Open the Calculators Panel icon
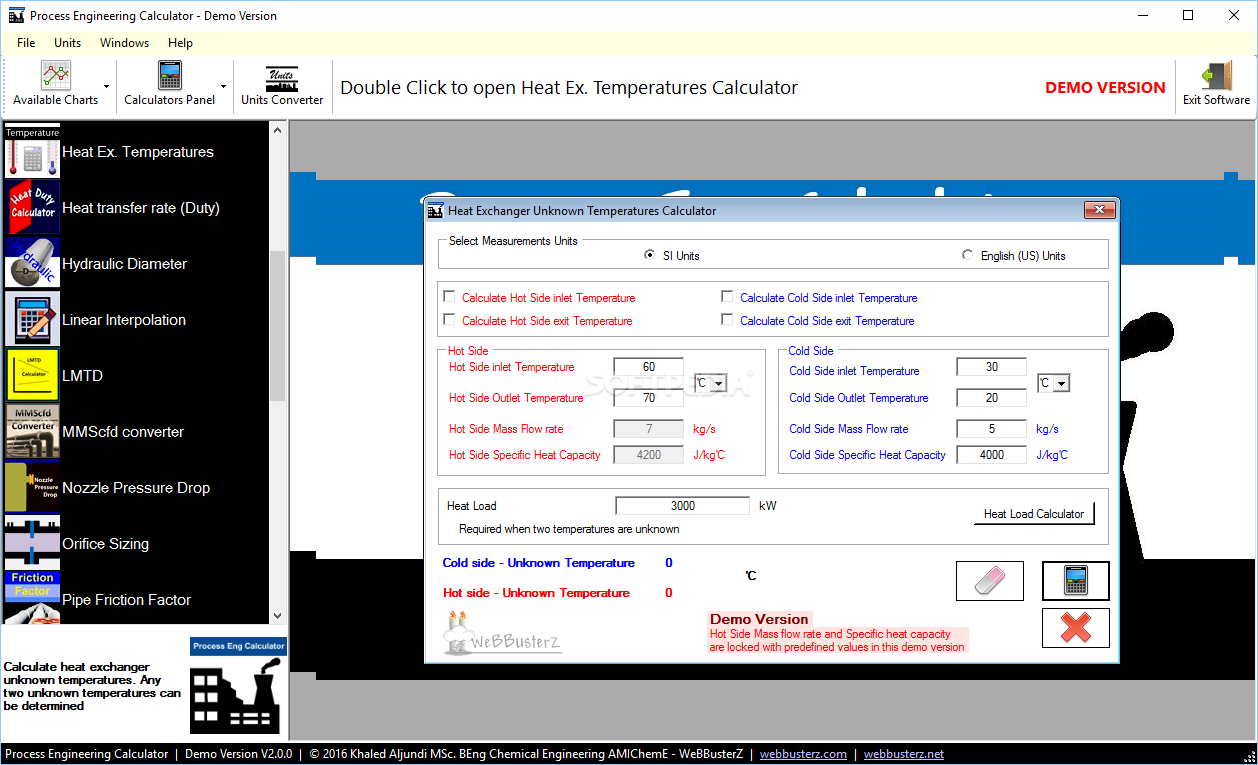1258x765 pixels. 170,76
